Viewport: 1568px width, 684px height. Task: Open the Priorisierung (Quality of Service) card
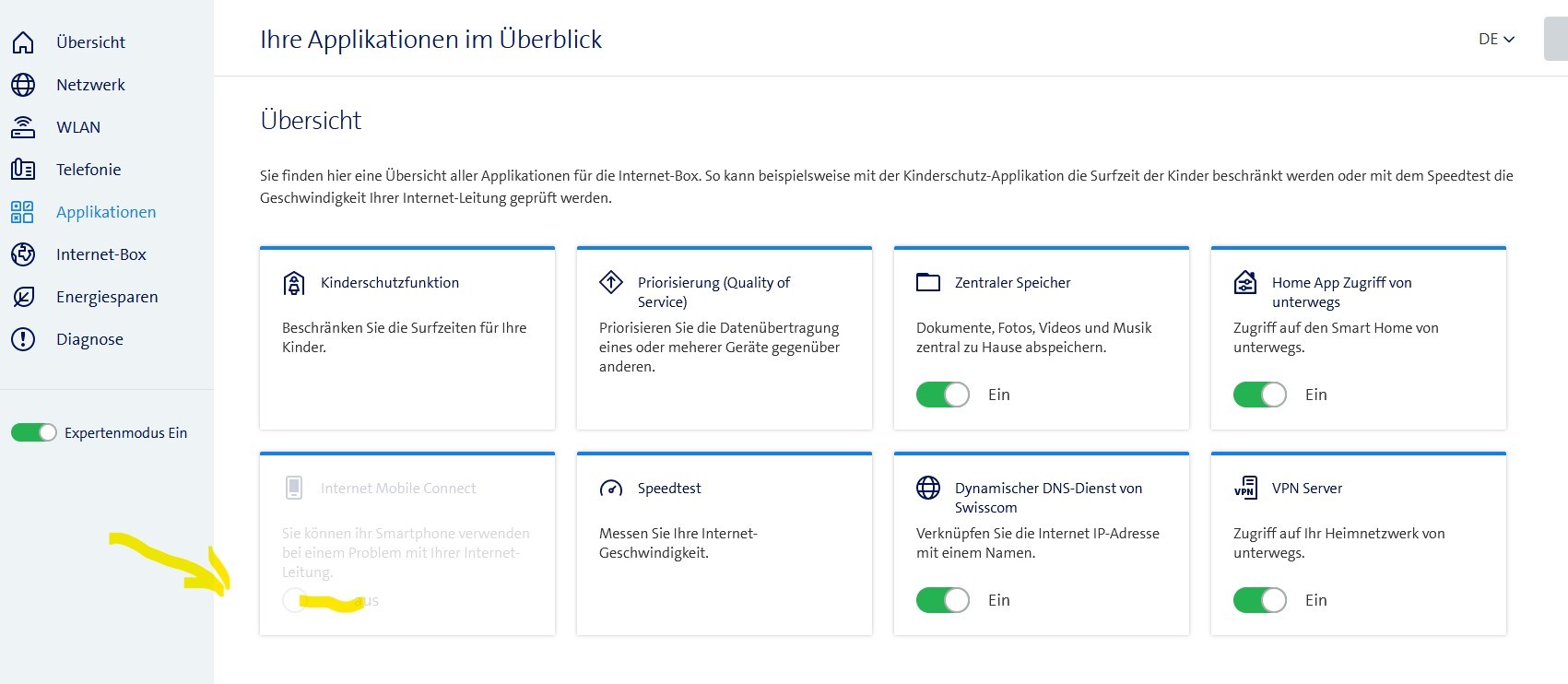[713, 292]
